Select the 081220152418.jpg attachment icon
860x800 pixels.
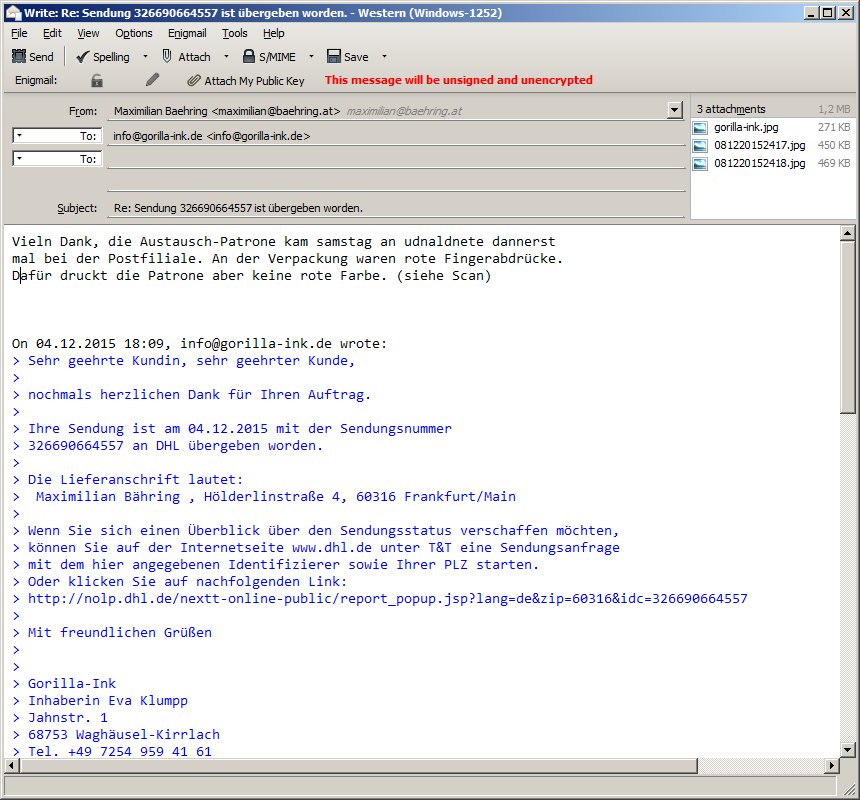pyautogui.click(x=700, y=163)
